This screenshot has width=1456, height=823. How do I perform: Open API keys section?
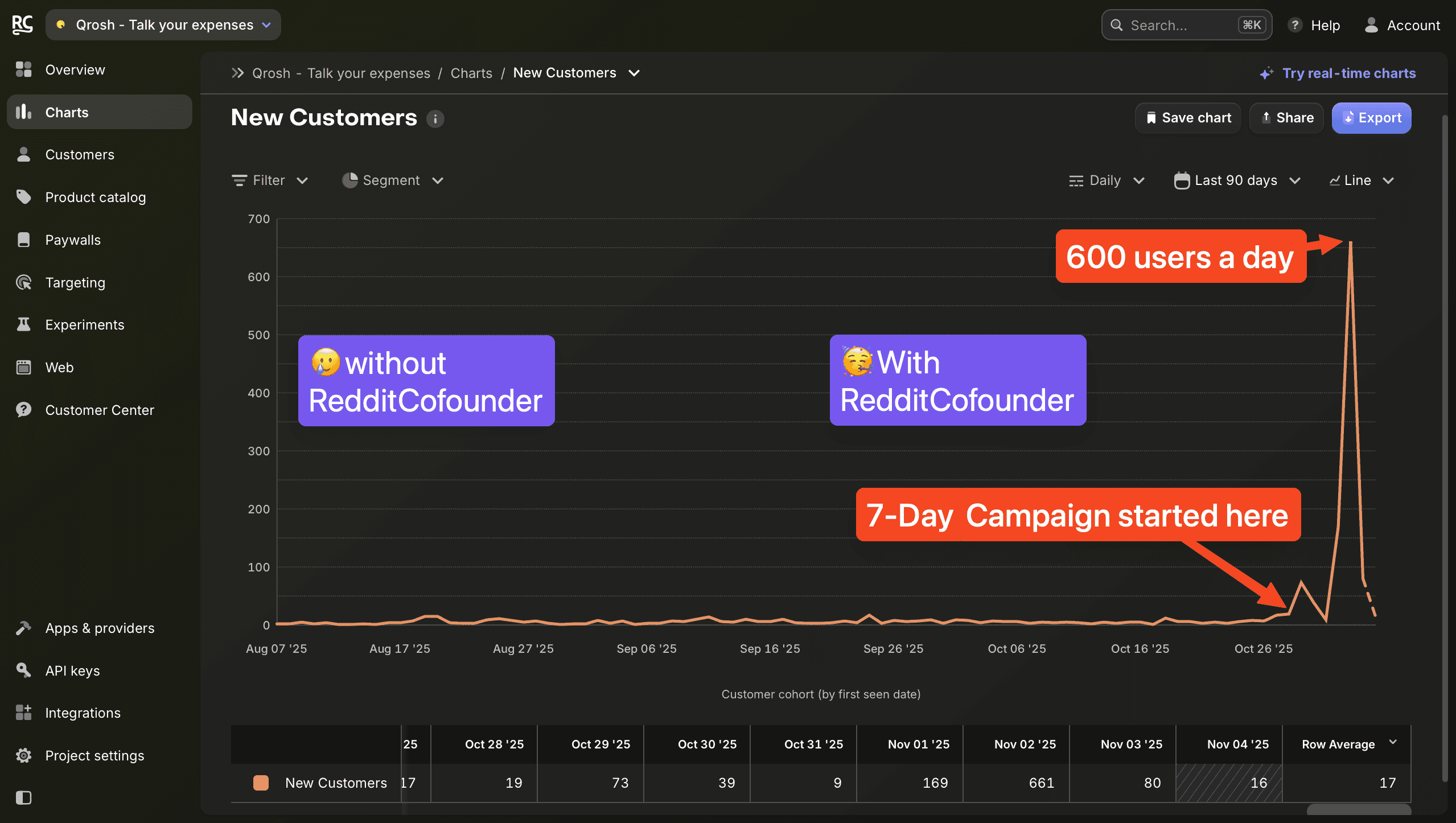coord(72,670)
